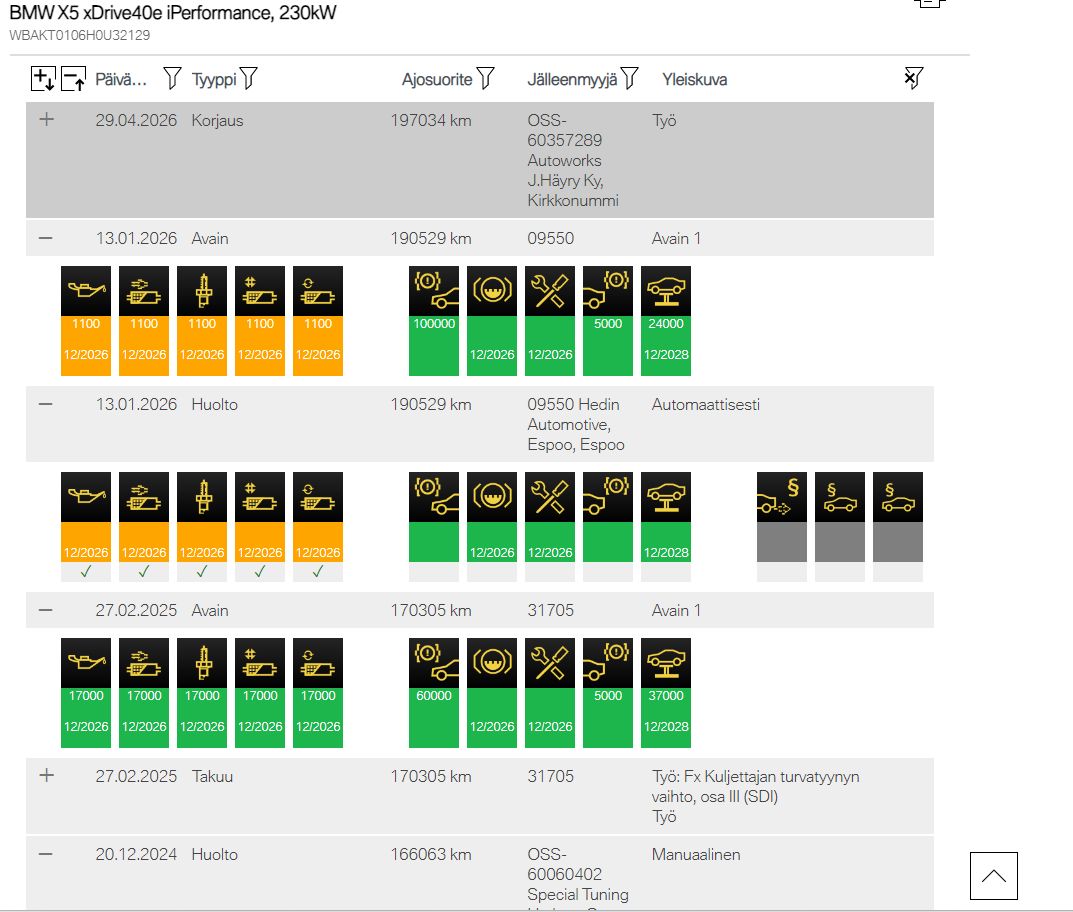Image resolution: width=1073 pixels, height=912 pixels.
Task: Click emission inspection icon with exhaust arrow
Action: coord(781,497)
